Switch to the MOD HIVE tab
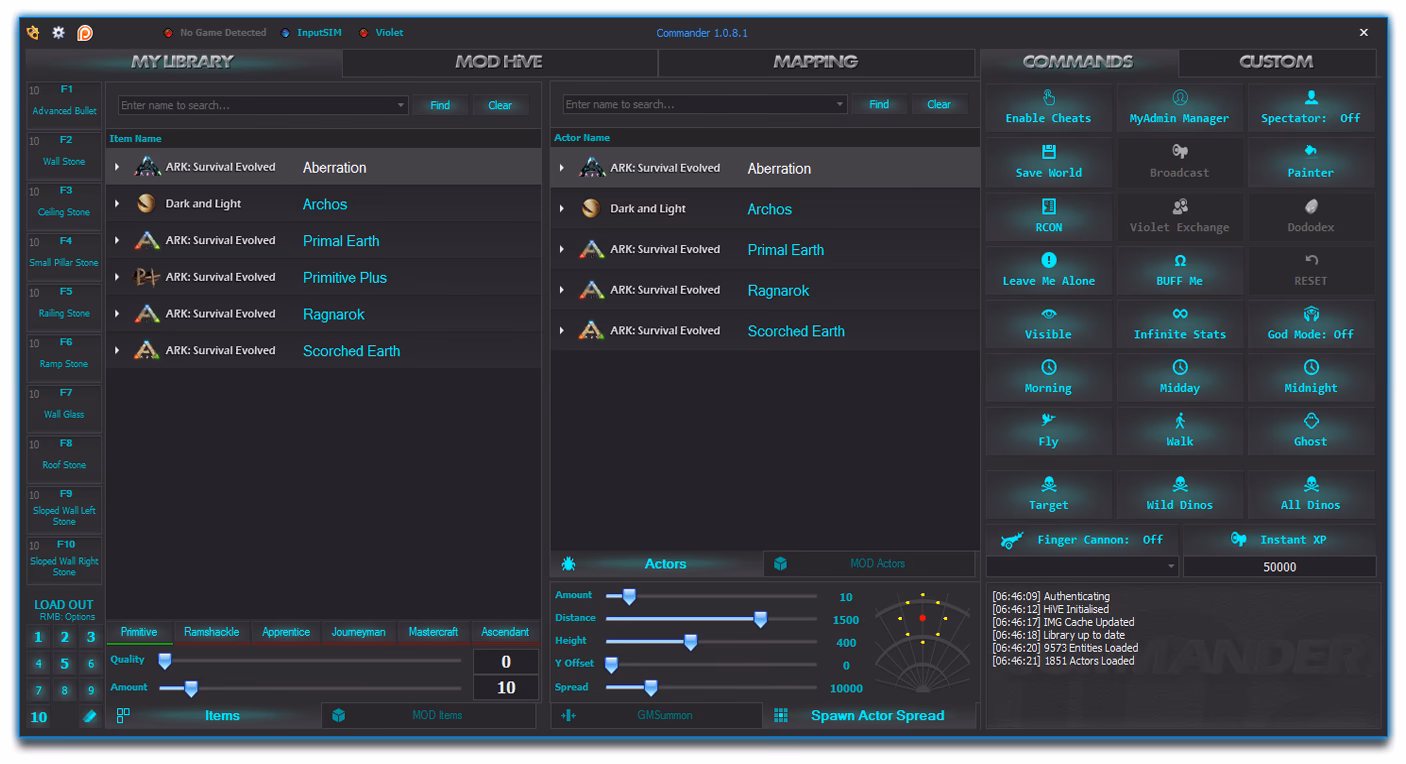 [x=499, y=62]
